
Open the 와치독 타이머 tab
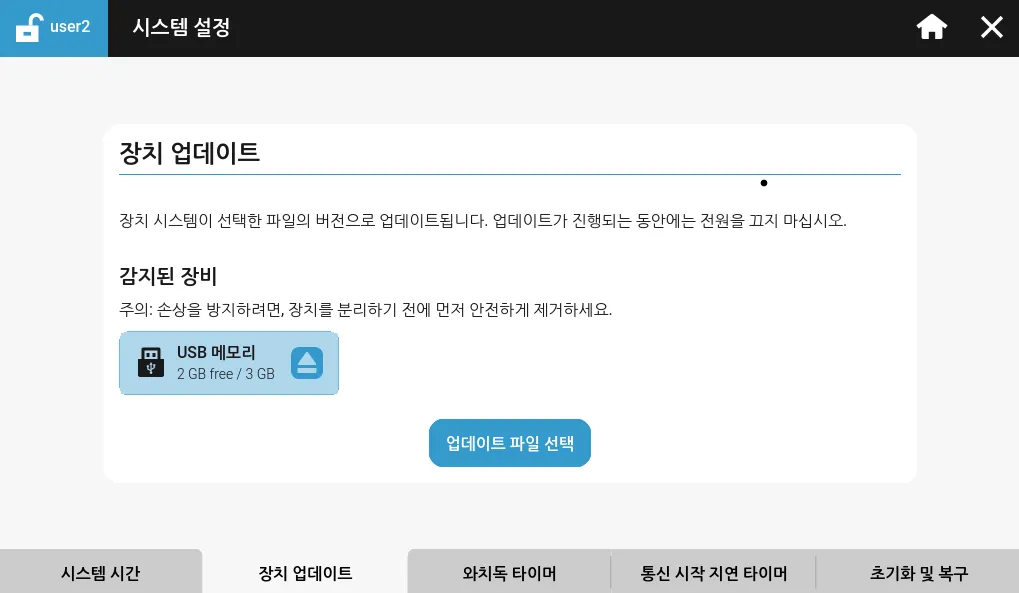509,573
